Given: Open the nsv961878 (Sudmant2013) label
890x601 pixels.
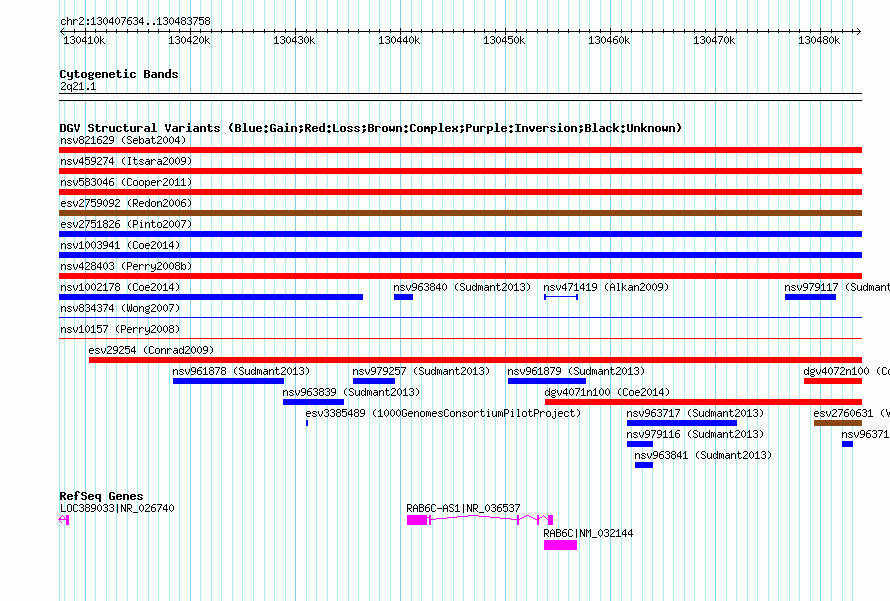Looking at the screenshot, I should coord(241,371).
